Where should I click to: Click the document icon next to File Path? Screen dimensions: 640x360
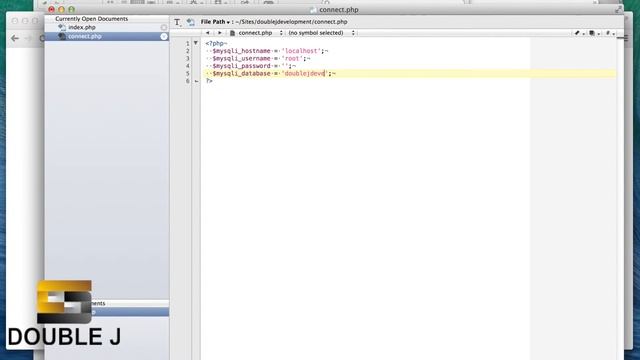tap(190, 22)
